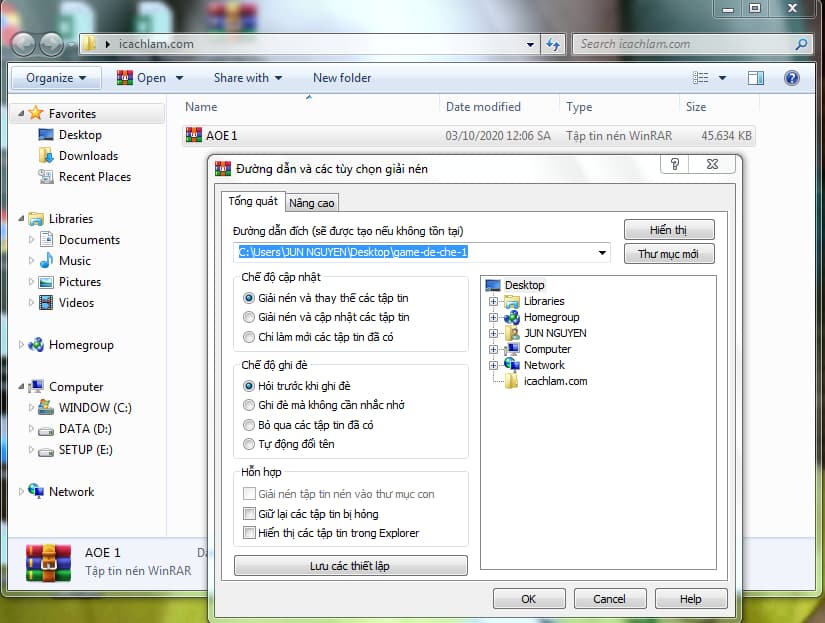This screenshot has height=623, width=825.
Task: Click the Computer icon in navigation pane
Action: [36, 387]
